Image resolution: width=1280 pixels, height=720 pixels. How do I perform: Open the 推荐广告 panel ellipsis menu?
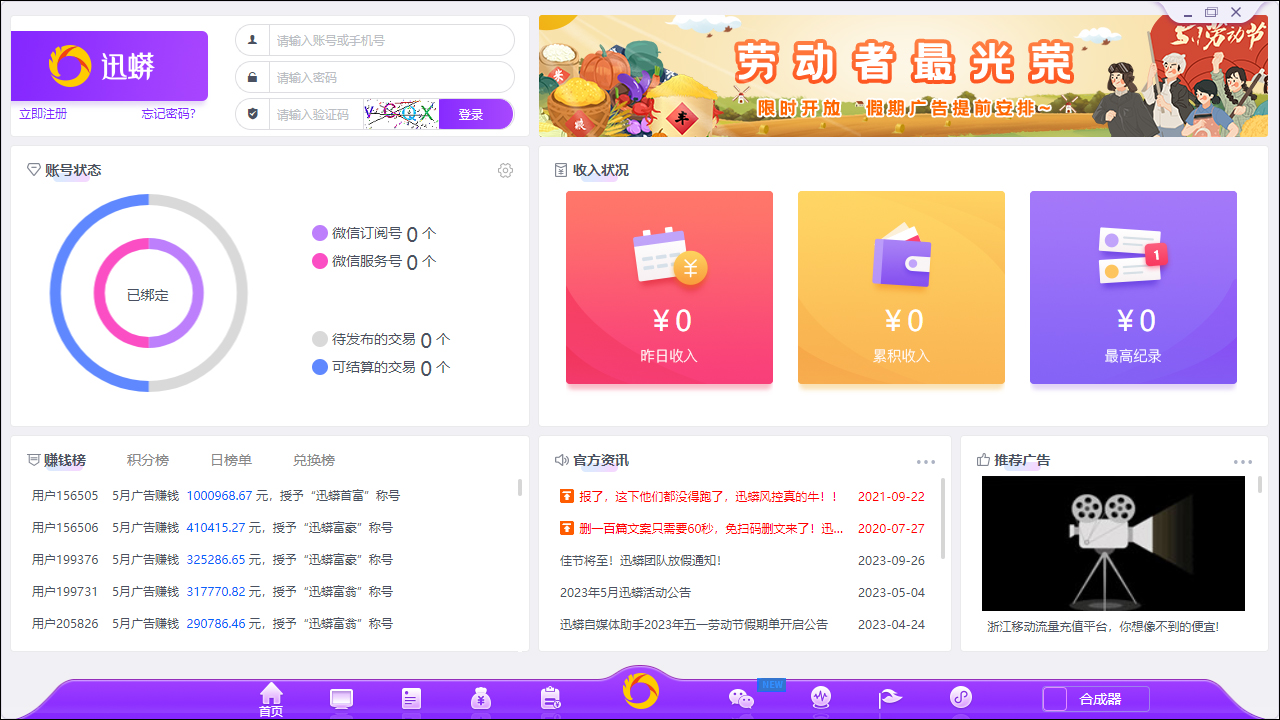1243,461
